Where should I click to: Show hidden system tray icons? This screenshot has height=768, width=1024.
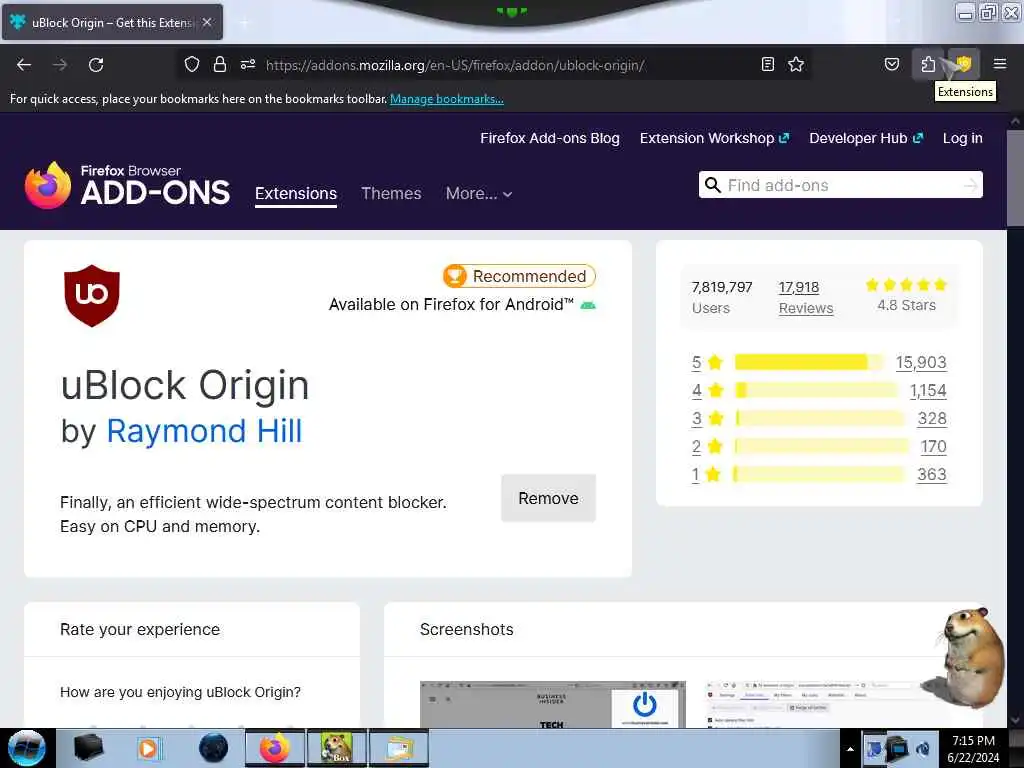(x=850, y=749)
